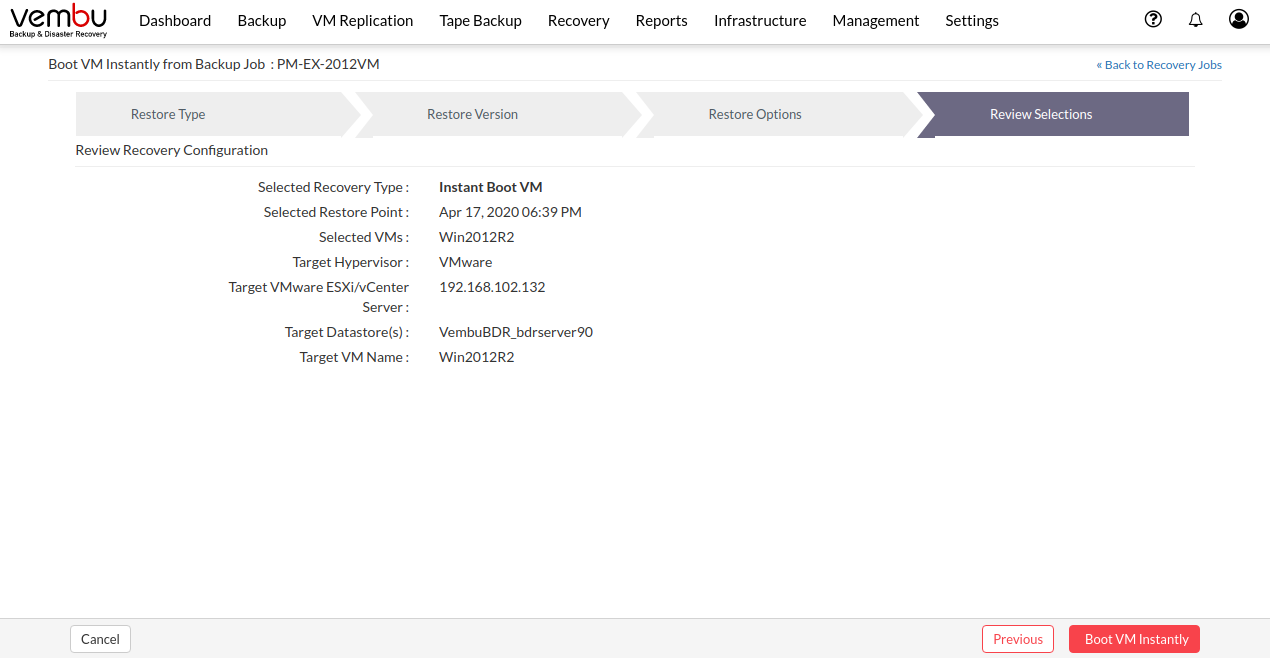Select datastore 'VembuBDR_bdrserver90' text

point(516,332)
